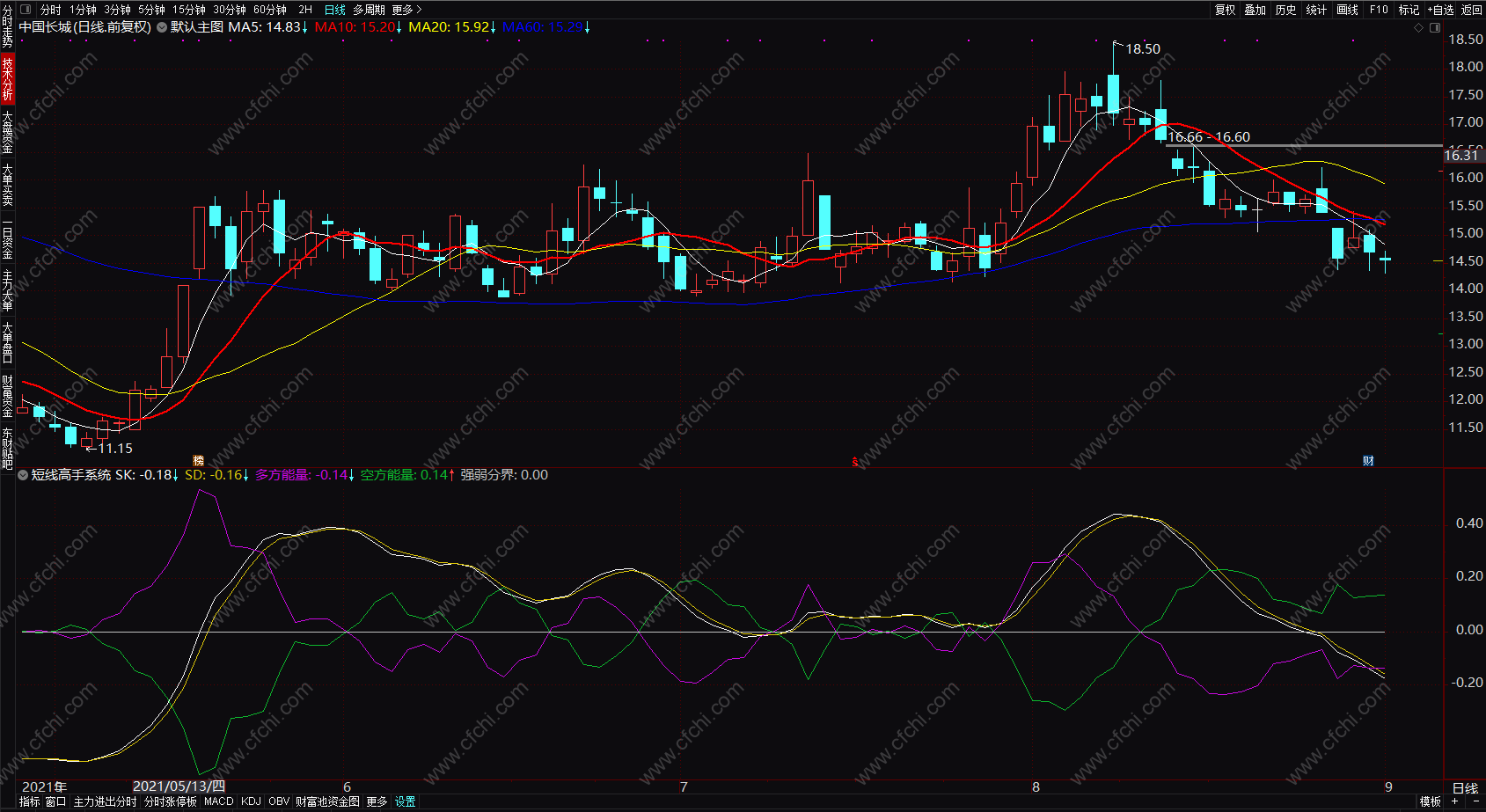The image size is (1486, 812).
Task: Toggle the right side panel icon
Action: [1435, 28]
